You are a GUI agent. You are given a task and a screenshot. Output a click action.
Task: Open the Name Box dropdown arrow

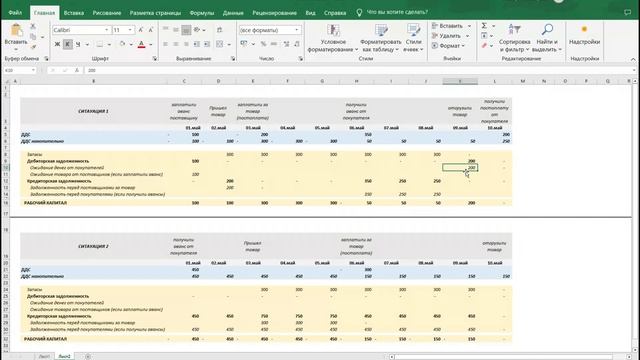[x=33, y=71]
